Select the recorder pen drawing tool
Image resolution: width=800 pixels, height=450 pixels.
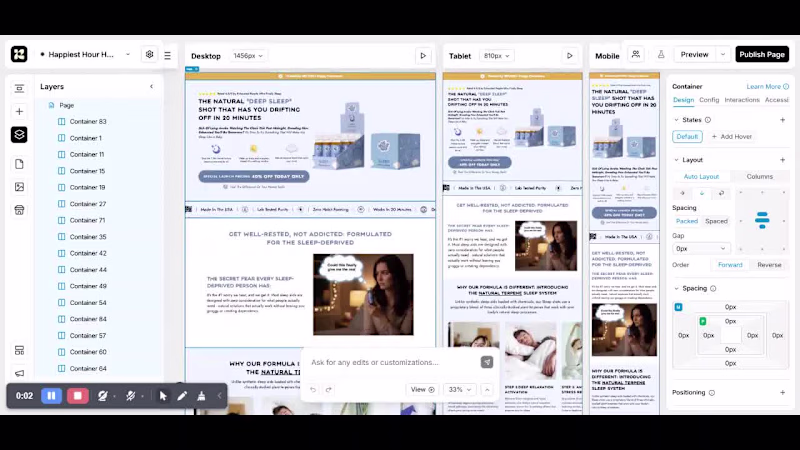tap(182, 395)
